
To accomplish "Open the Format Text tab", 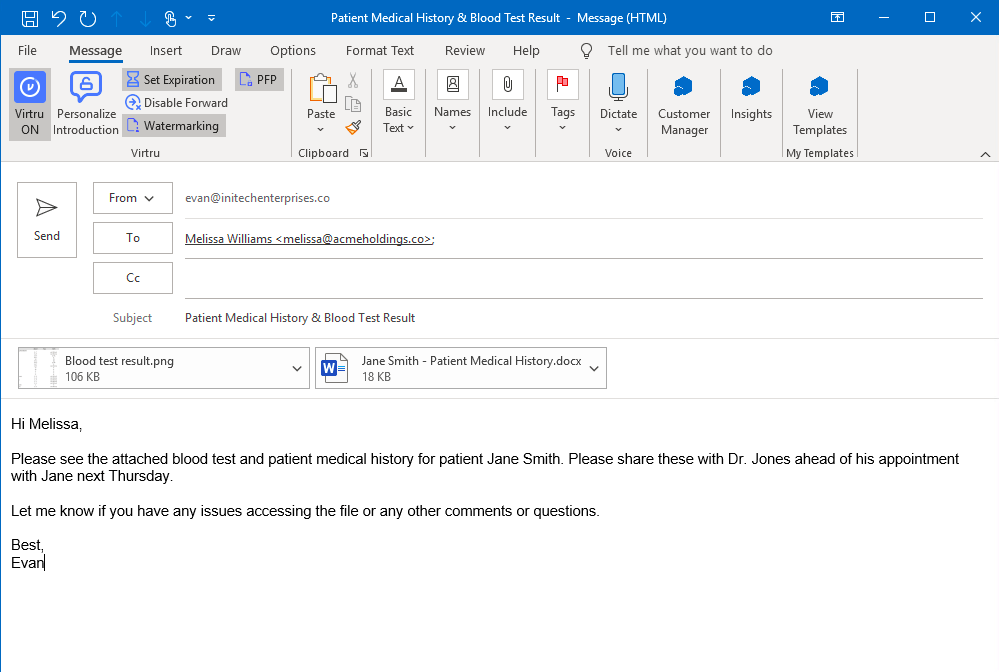I will 380,51.
